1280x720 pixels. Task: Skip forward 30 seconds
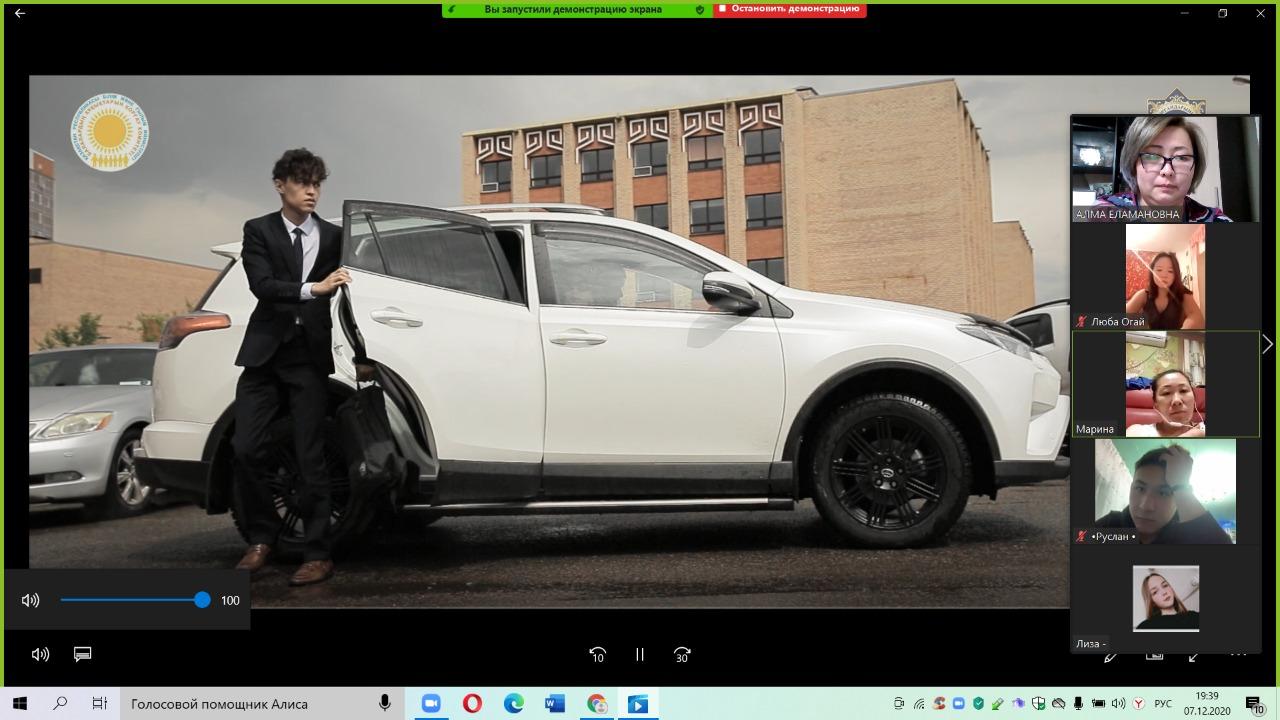[682, 655]
